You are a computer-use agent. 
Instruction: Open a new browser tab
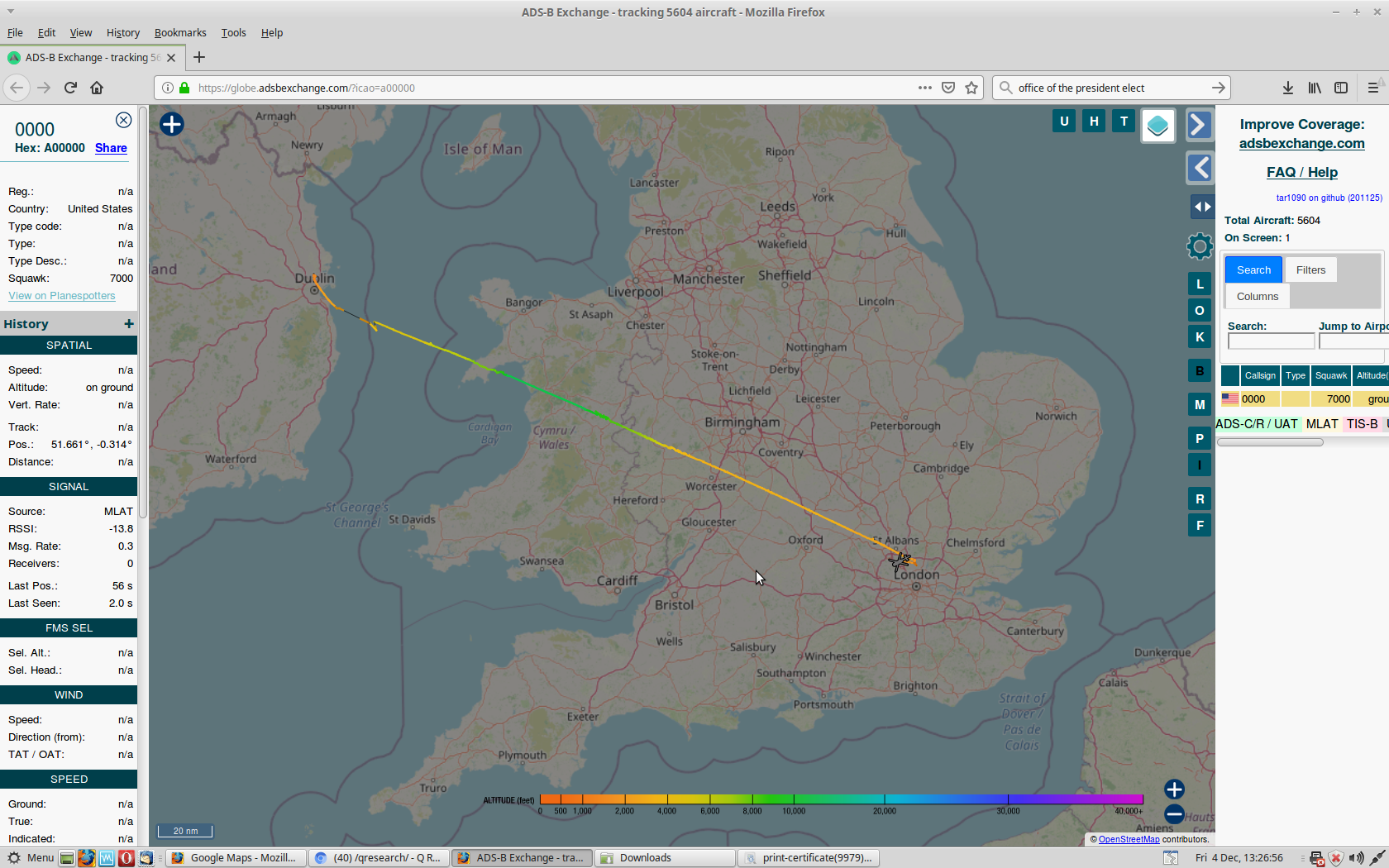point(199,57)
